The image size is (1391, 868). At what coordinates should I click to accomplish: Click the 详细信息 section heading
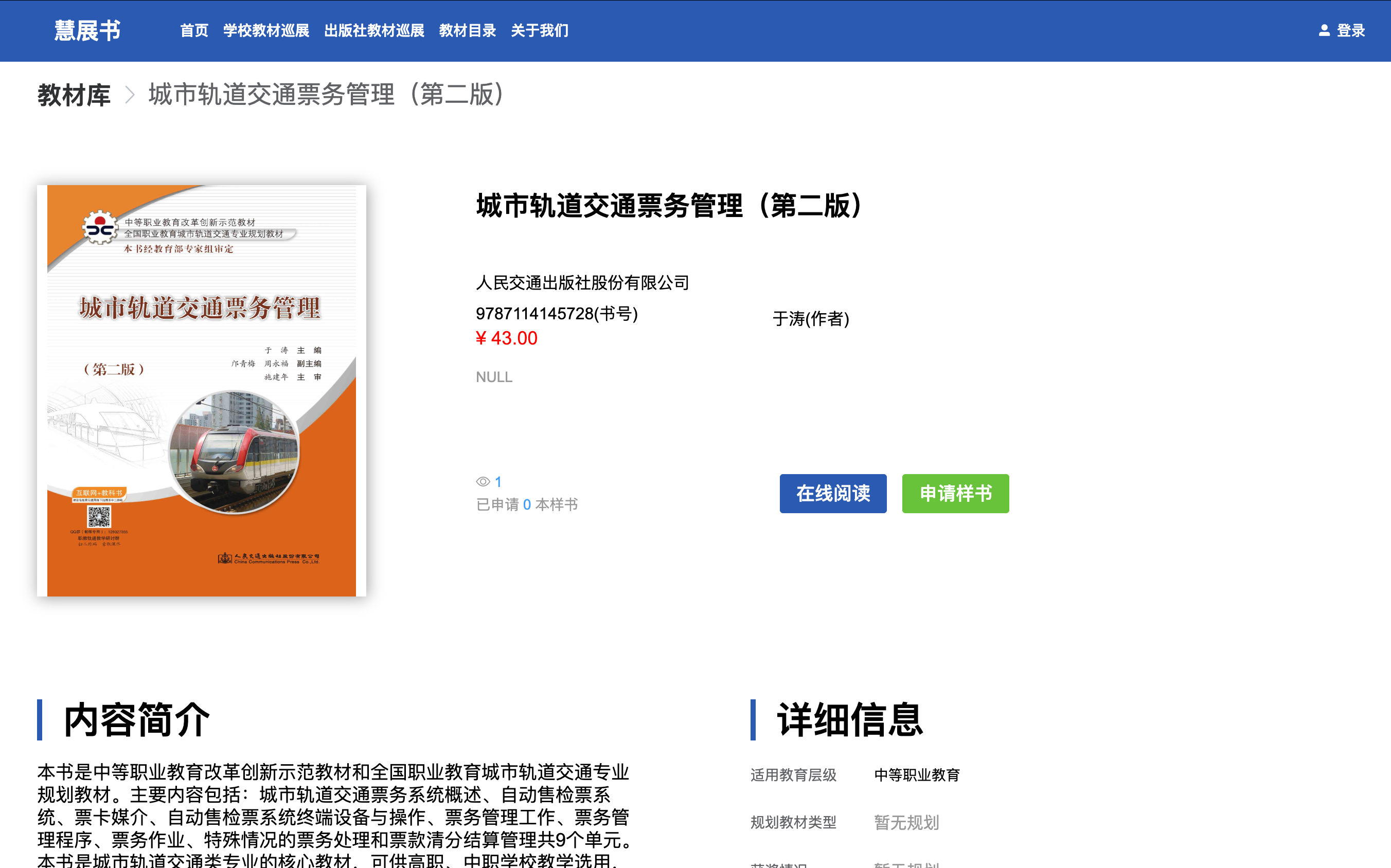tap(849, 719)
